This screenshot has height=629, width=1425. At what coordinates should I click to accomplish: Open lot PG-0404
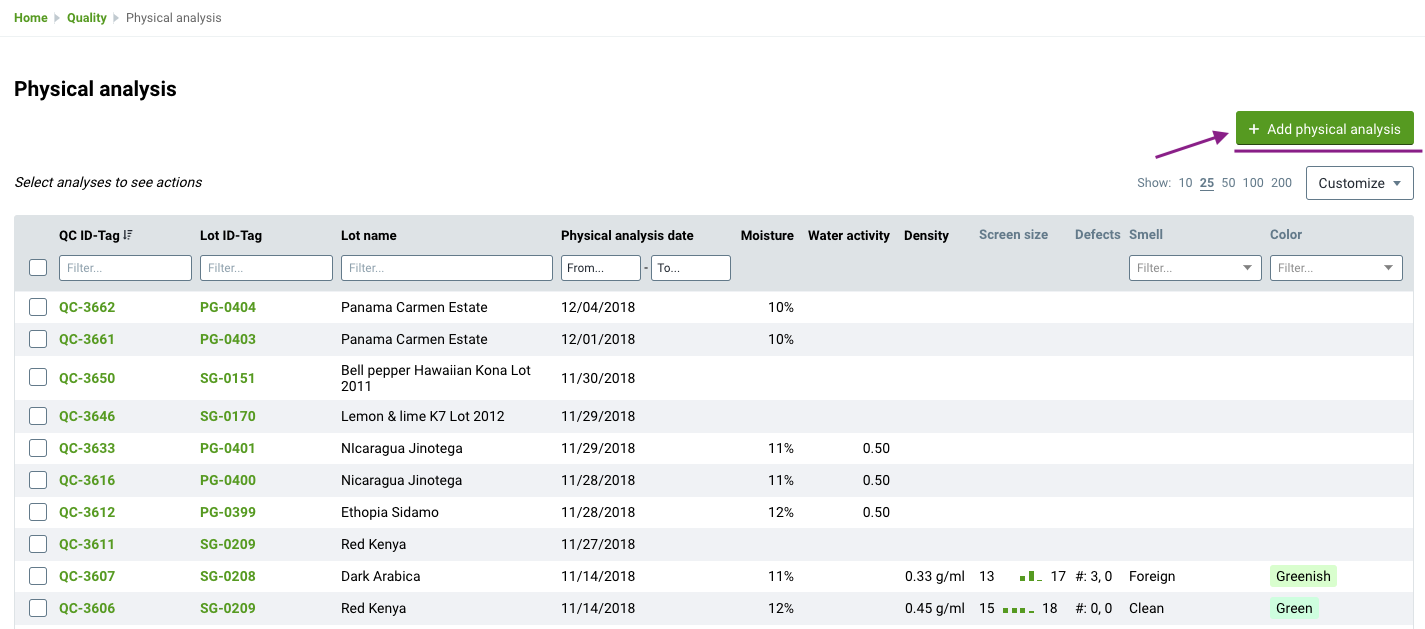tap(228, 307)
